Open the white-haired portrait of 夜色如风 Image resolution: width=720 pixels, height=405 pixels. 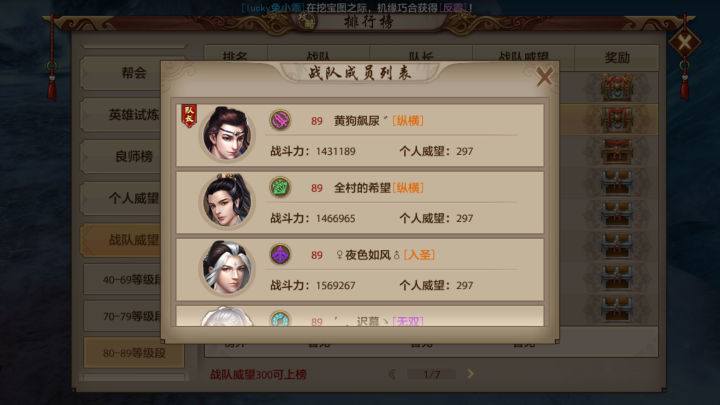(x=227, y=268)
